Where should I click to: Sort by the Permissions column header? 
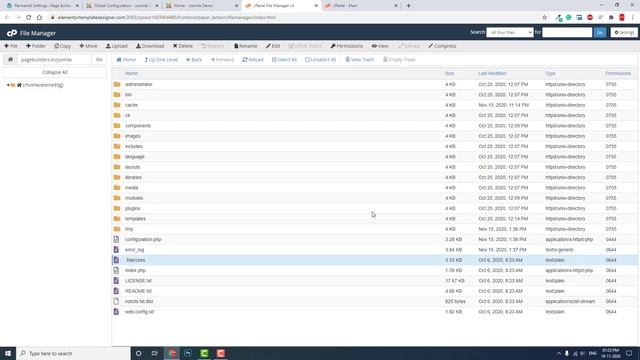(618, 73)
